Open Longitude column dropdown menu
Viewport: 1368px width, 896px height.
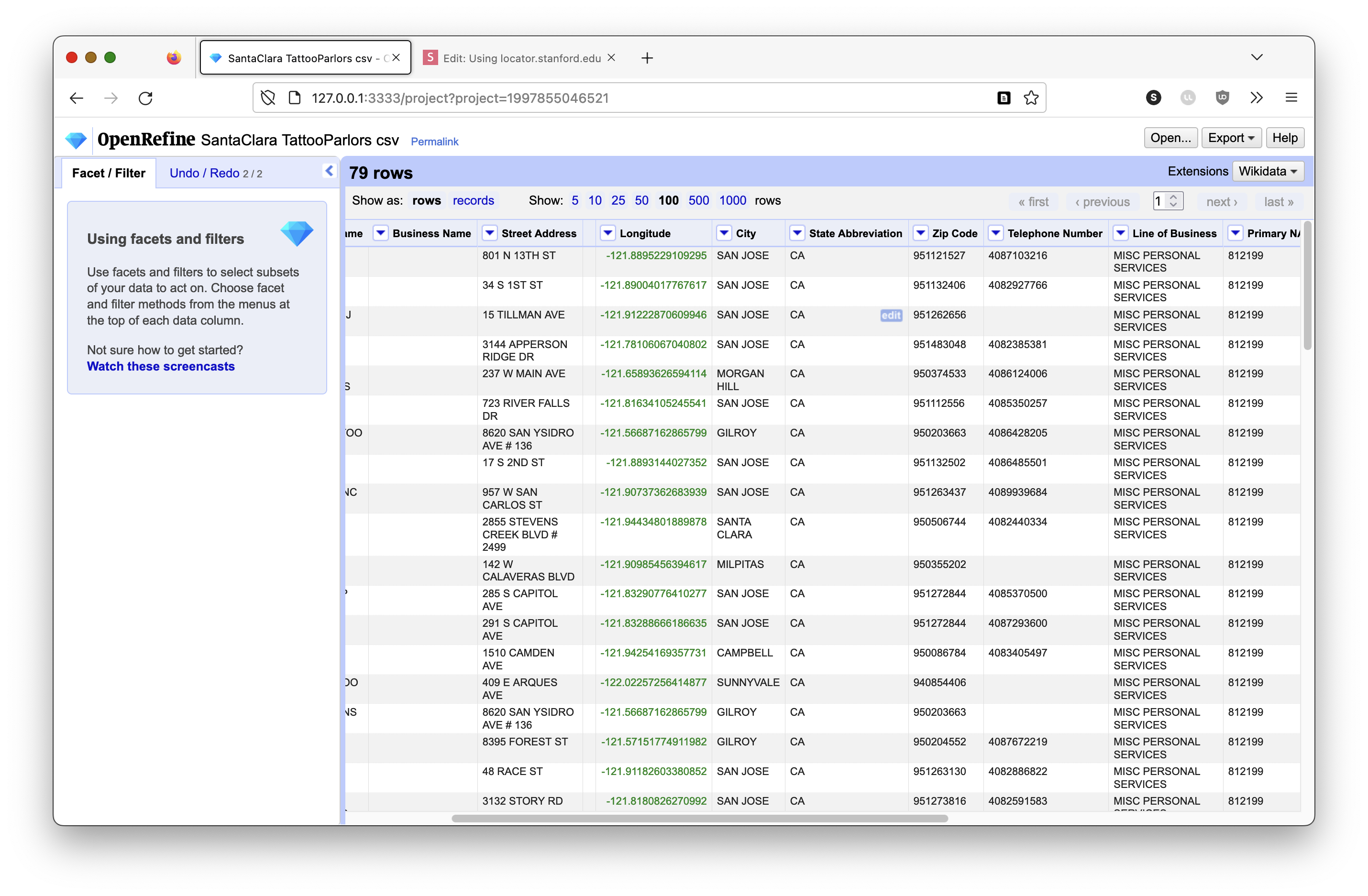click(x=607, y=233)
